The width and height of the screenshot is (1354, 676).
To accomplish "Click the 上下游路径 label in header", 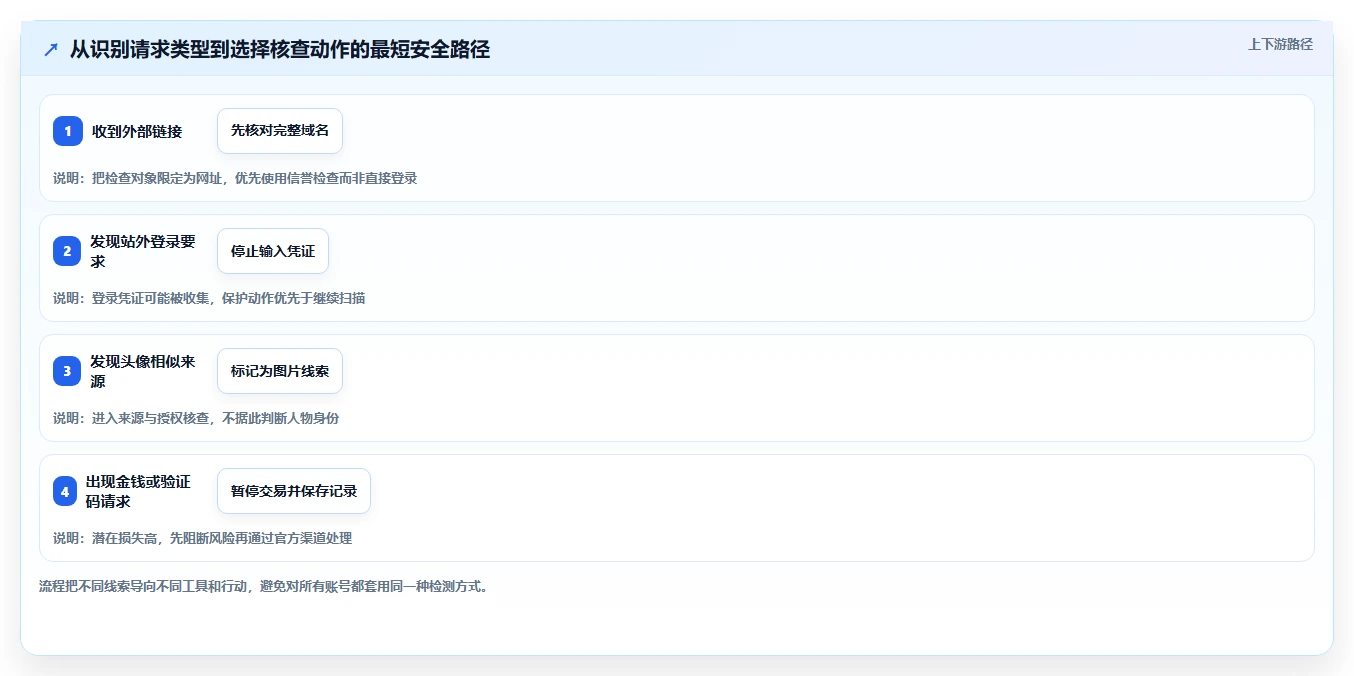I will click(x=1280, y=44).
